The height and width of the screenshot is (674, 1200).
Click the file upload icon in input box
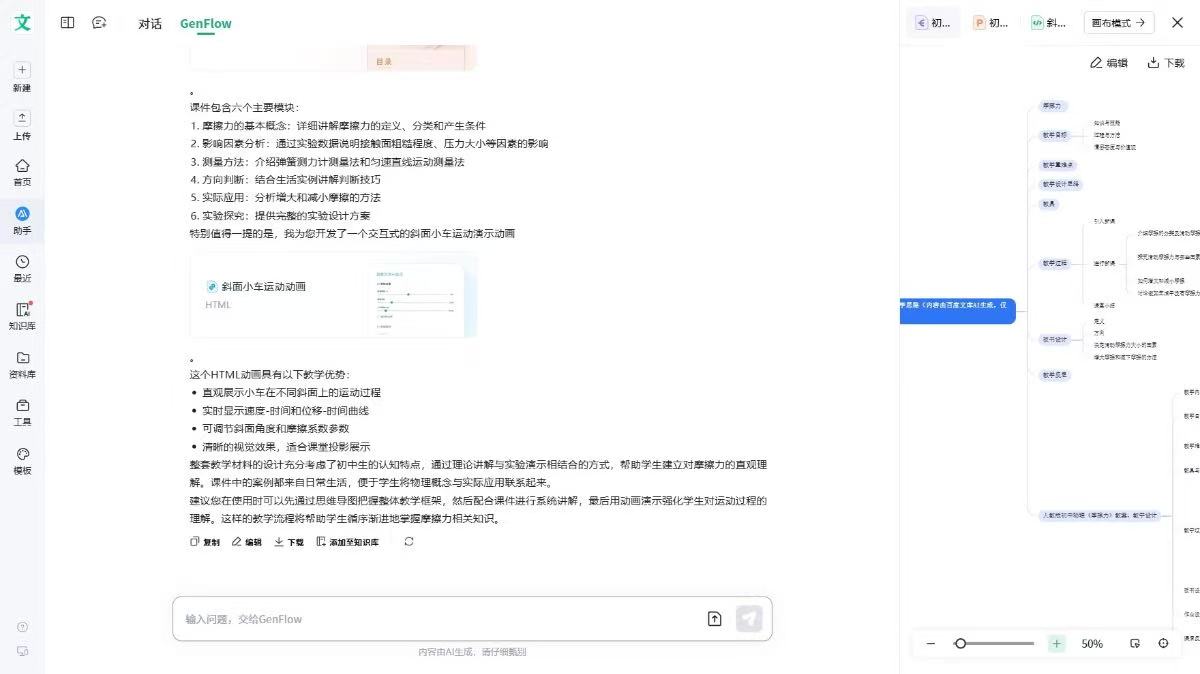point(715,618)
